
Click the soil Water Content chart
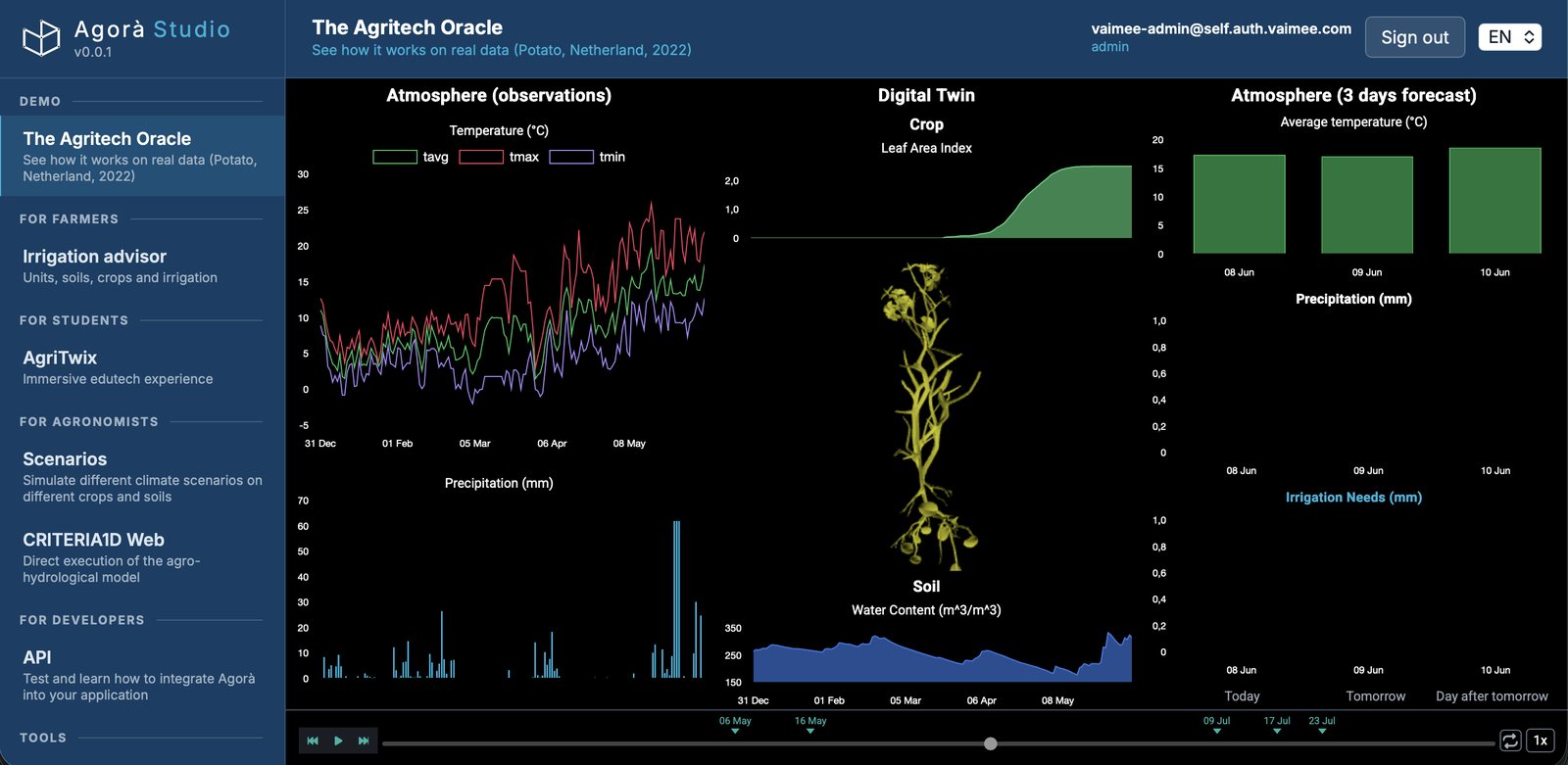pyautogui.click(x=942, y=656)
